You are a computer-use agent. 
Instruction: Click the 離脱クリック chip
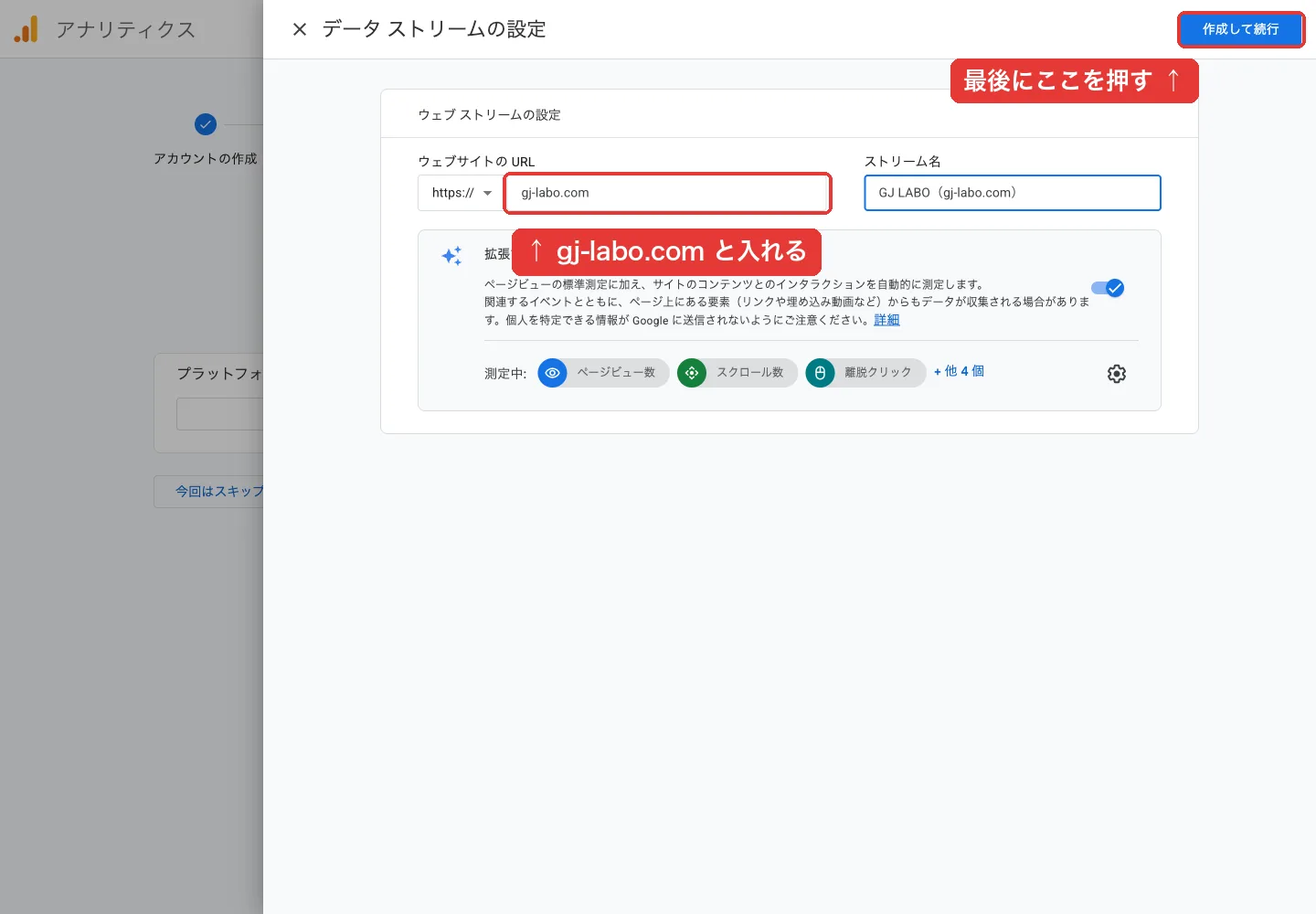[865, 373]
